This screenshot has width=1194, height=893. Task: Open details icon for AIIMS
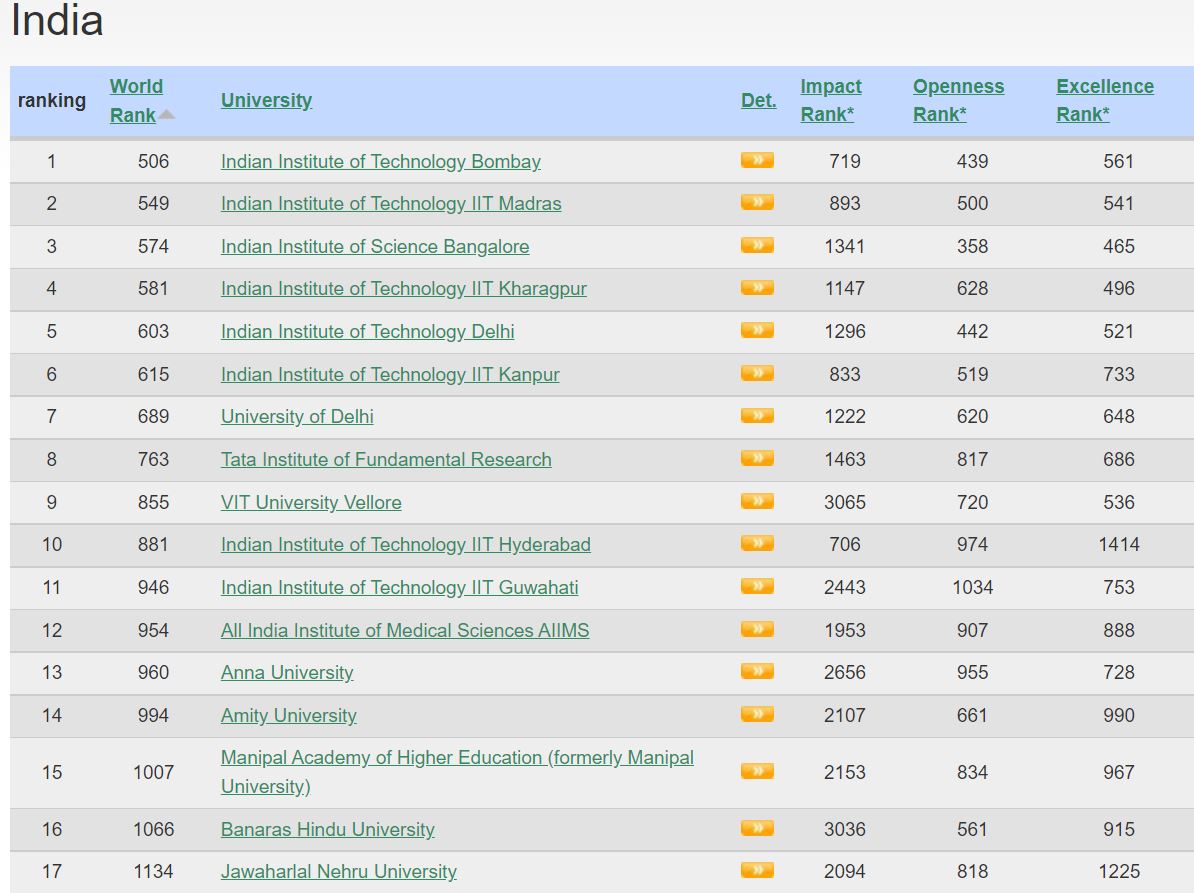point(757,629)
